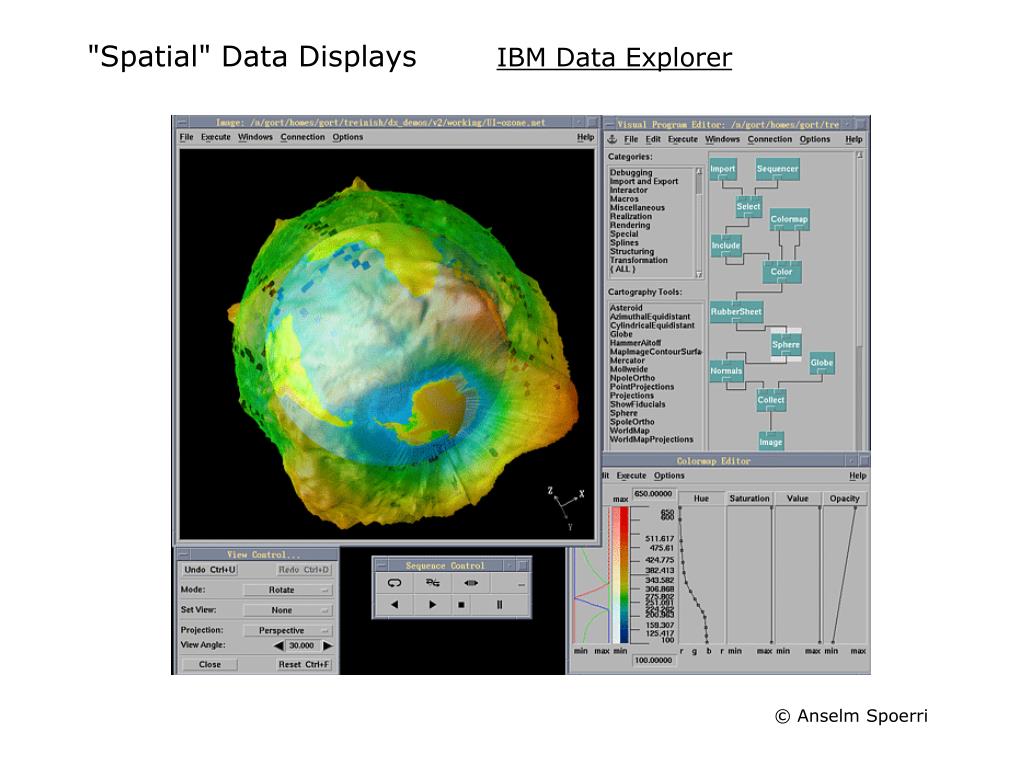Click the Reset Ctrl+F button
1024x768 pixels.
click(304, 664)
